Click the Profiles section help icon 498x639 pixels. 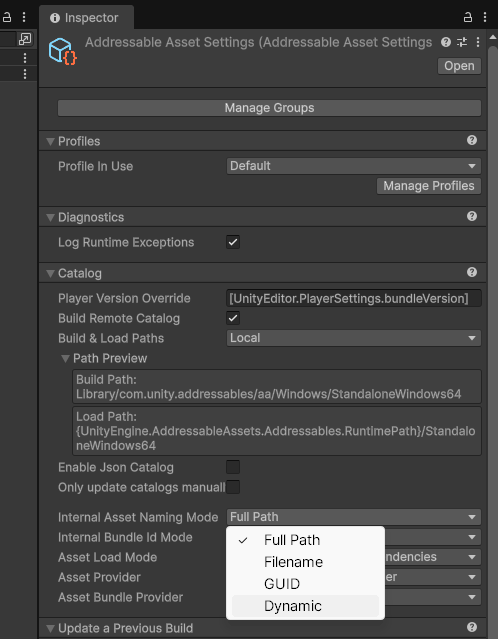[472, 140]
